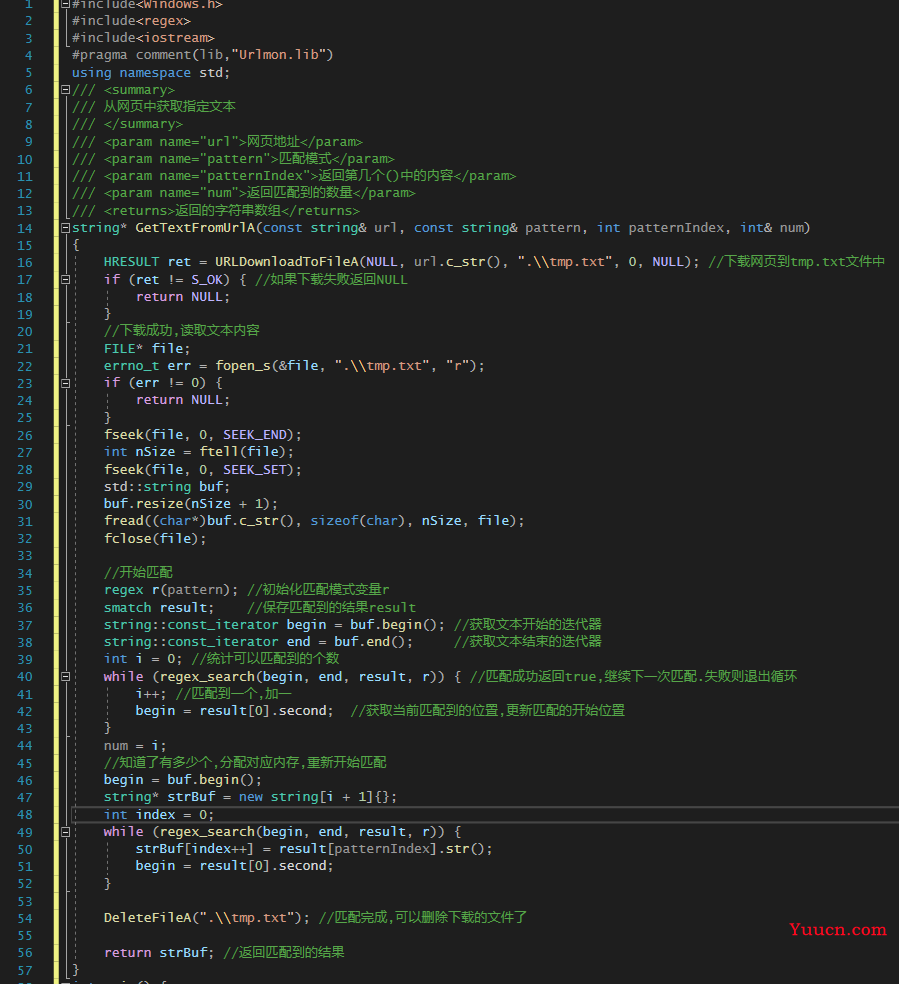Viewport: 899px width, 984px height.
Task: Click the URLDownloadToFileA call on line 16
Action: click(402, 262)
